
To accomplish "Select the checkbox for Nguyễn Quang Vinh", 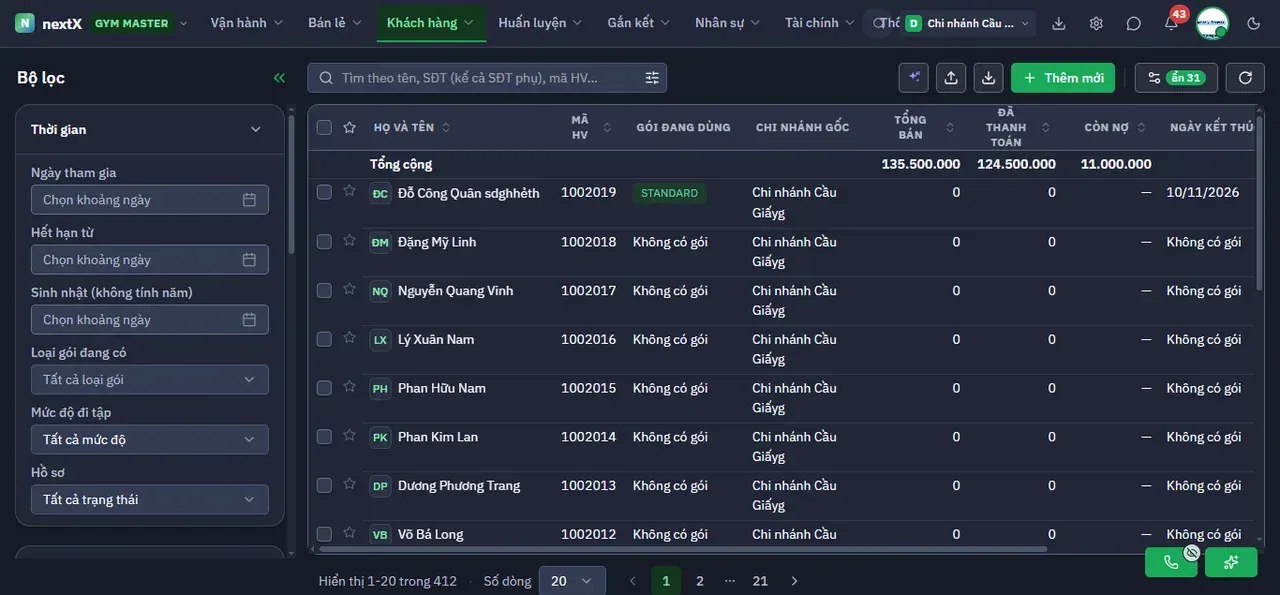I will [x=324, y=290].
